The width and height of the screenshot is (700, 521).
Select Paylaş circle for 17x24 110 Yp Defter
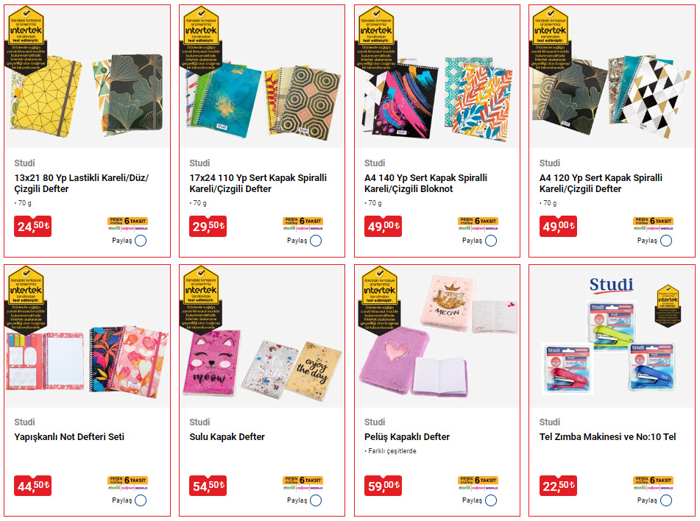(316, 241)
